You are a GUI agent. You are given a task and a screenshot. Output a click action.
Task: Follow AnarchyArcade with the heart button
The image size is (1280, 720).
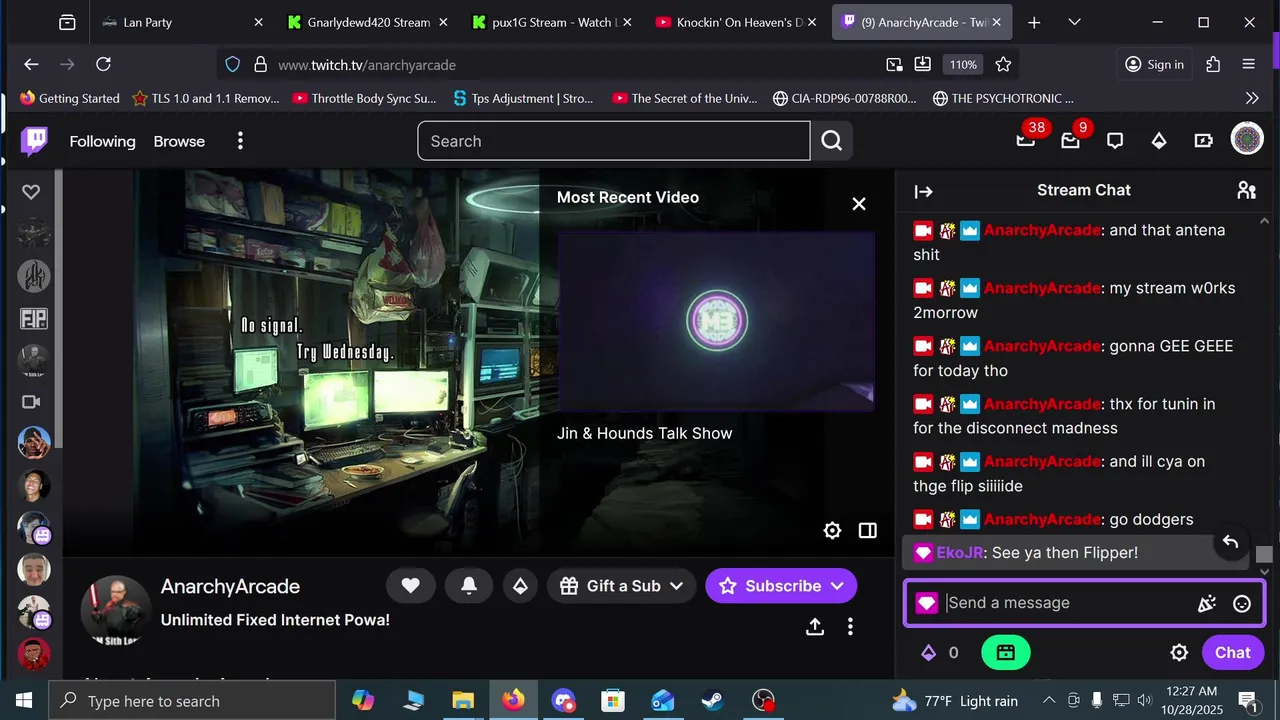point(411,586)
